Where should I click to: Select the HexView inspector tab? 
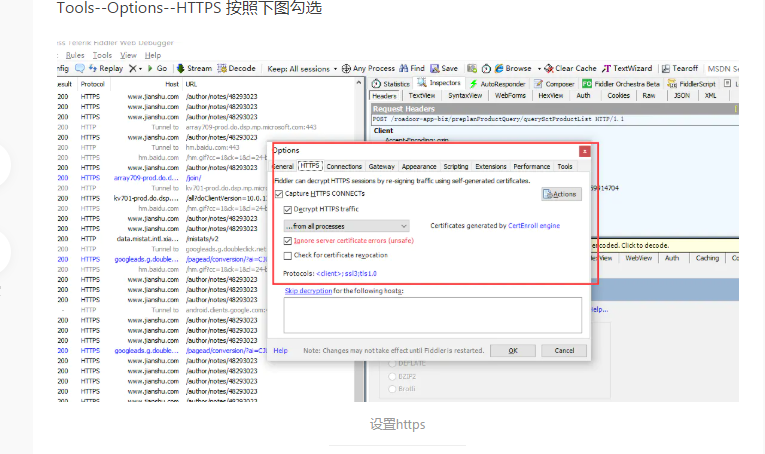point(551,96)
